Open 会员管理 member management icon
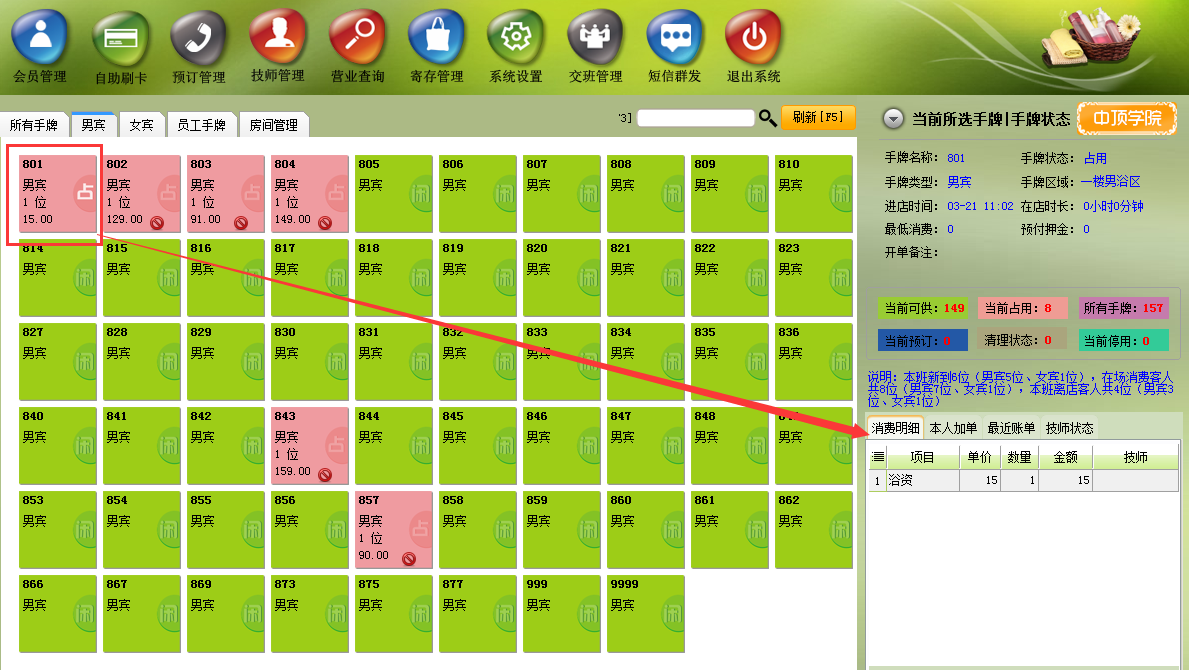Viewport: 1189px width, 670px height. [39, 37]
